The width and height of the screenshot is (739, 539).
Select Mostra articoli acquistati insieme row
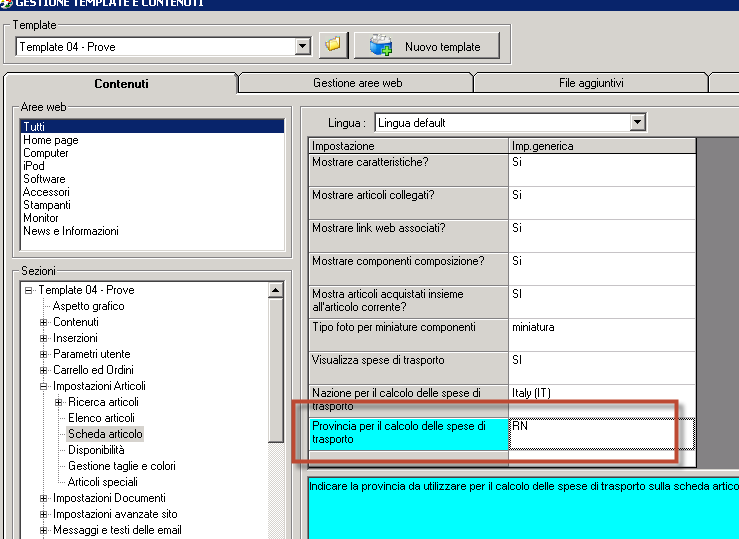click(409, 302)
